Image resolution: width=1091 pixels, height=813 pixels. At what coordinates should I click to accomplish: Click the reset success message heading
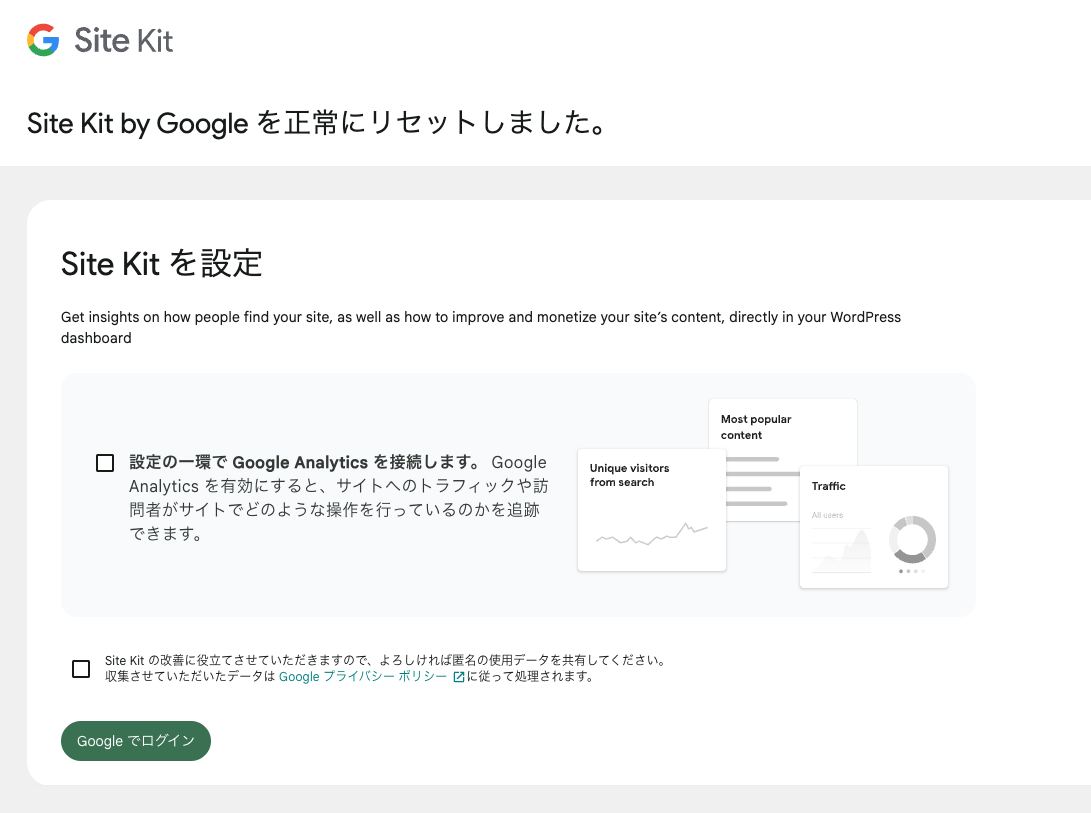(x=317, y=123)
